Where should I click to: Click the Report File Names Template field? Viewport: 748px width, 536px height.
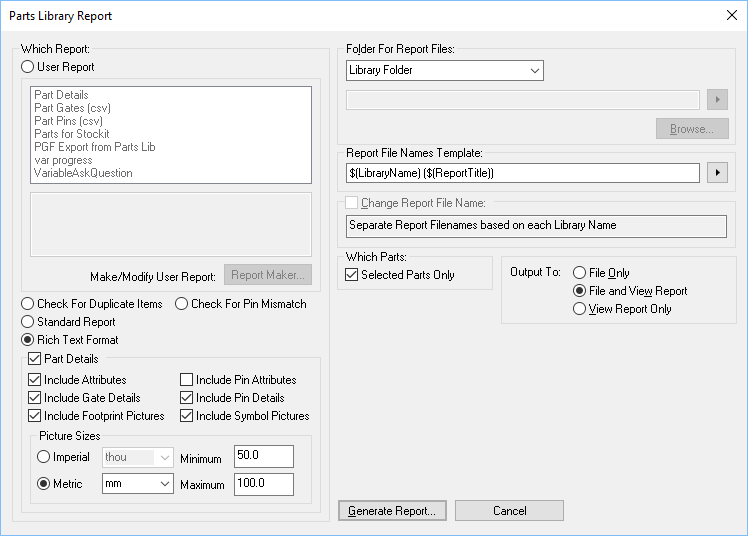click(522, 173)
